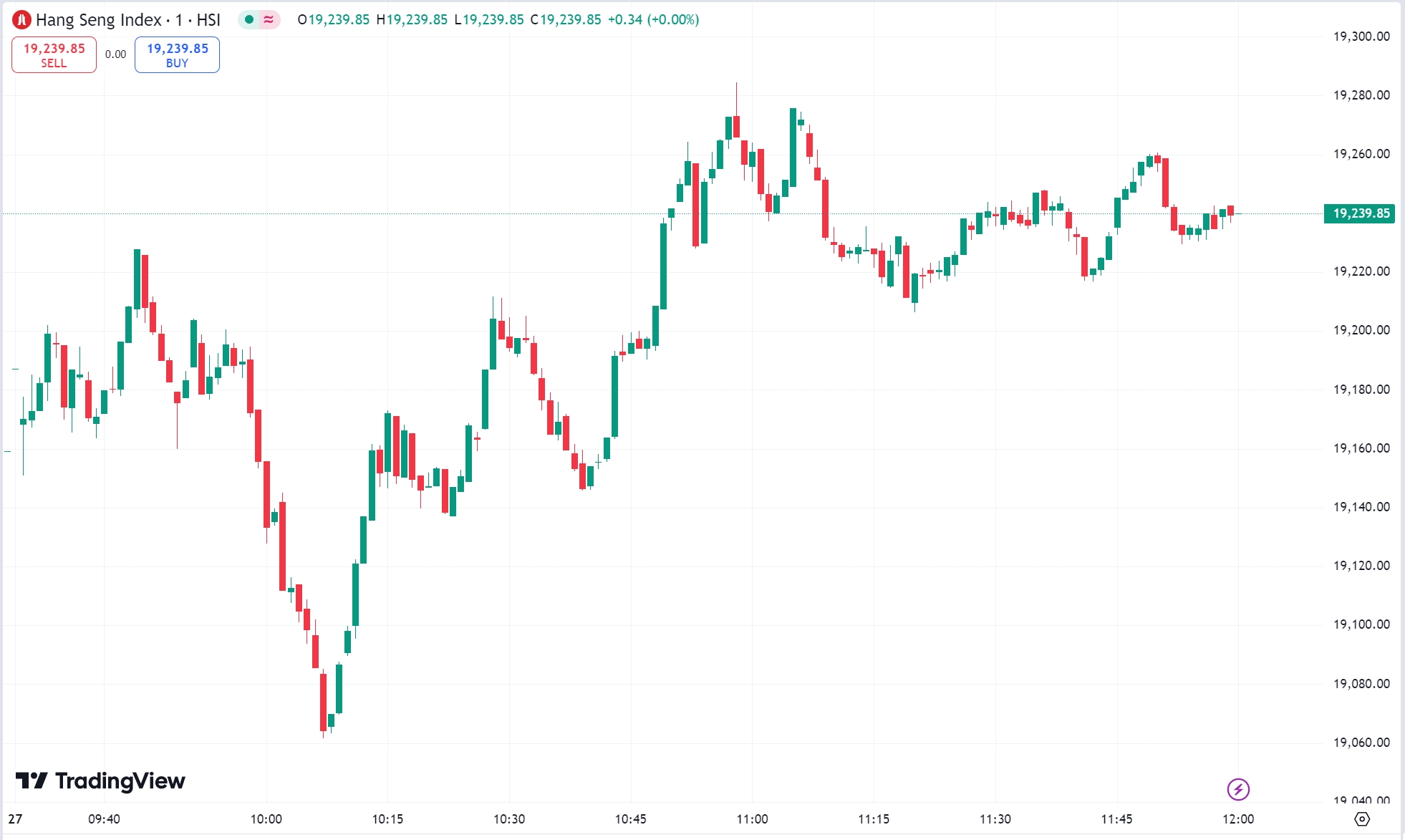The image size is (1405, 840).
Task: Click the 09:40 time axis label
Action: click(x=104, y=819)
